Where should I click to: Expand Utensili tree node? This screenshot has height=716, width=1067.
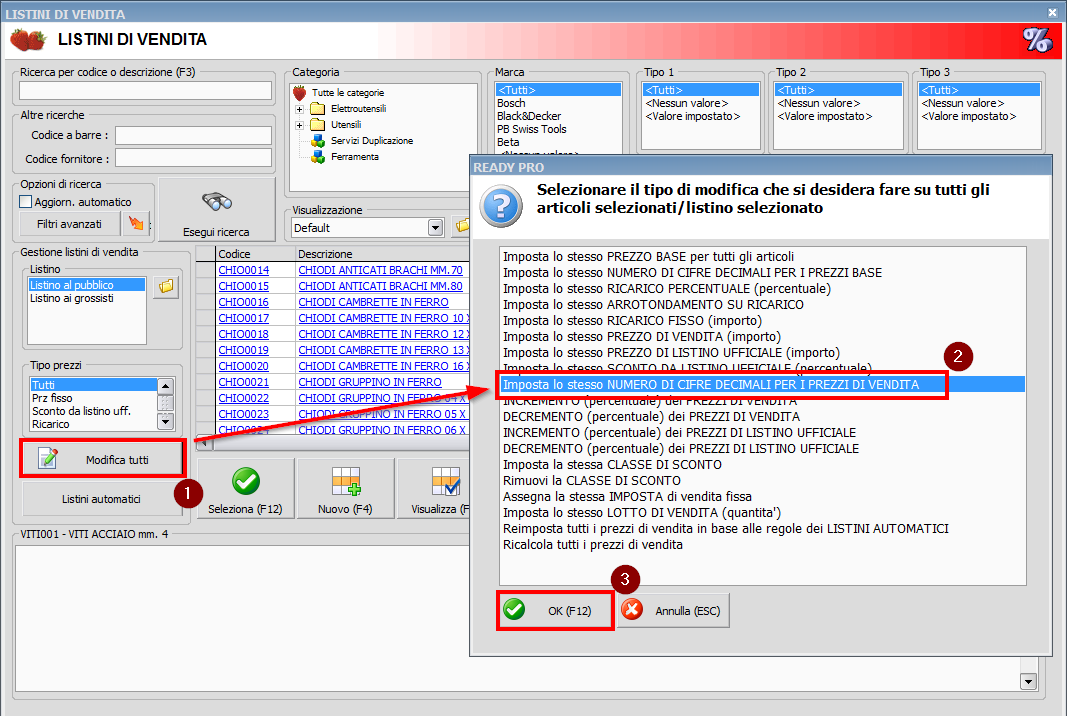tap(299, 125)
